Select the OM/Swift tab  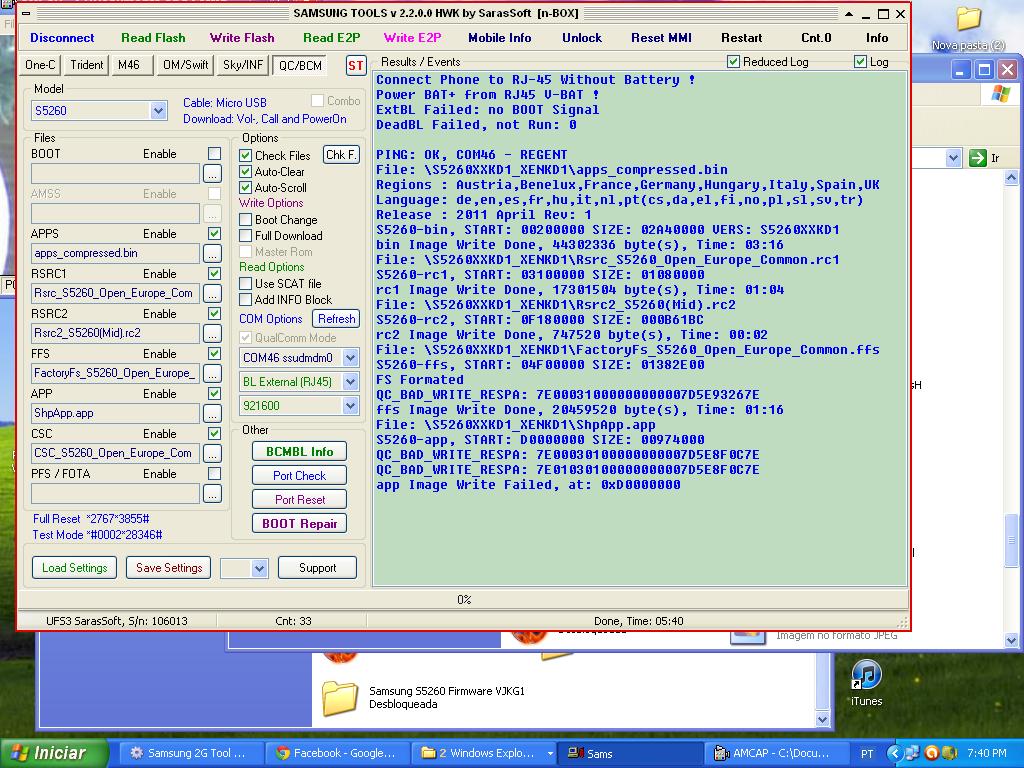(x=185, y=65)
